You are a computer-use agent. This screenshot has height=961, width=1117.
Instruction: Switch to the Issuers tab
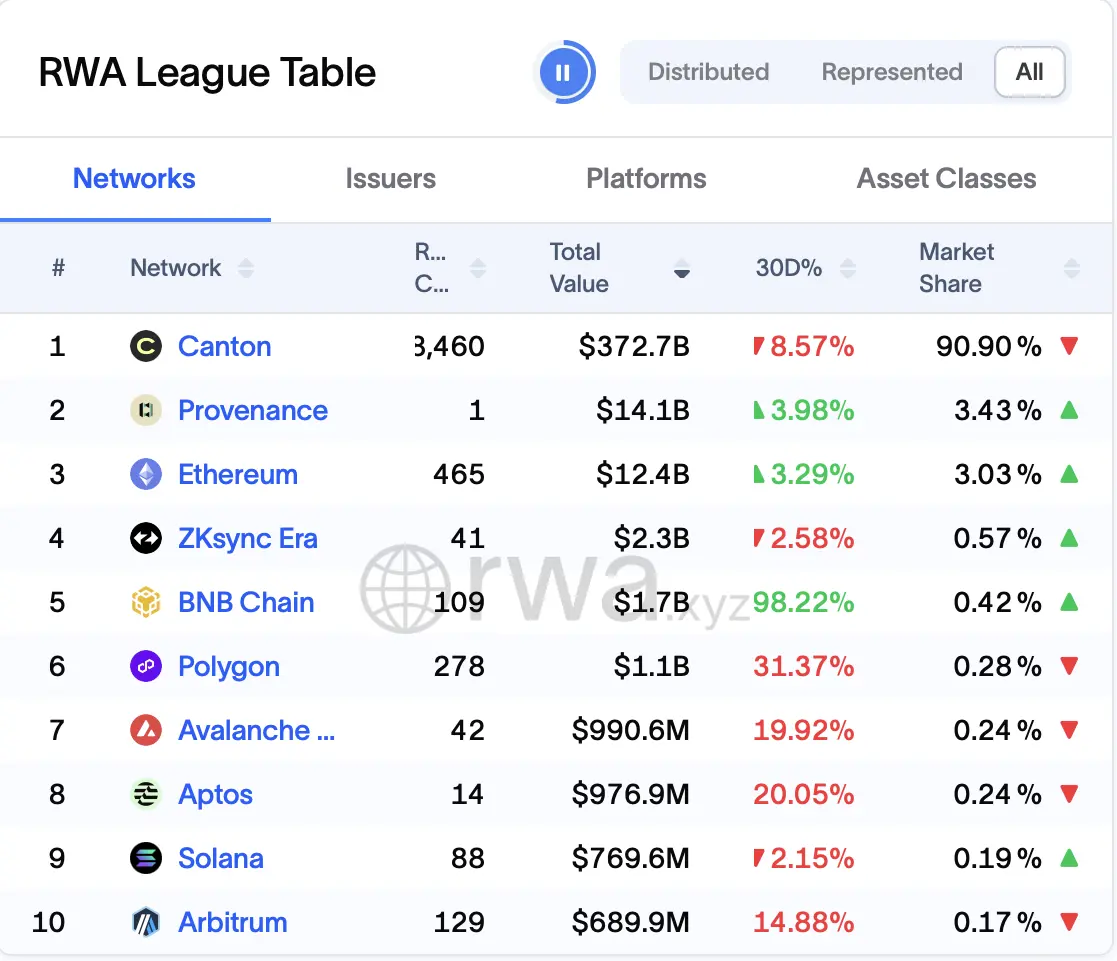pyautogui.click(x=390, y=178)
